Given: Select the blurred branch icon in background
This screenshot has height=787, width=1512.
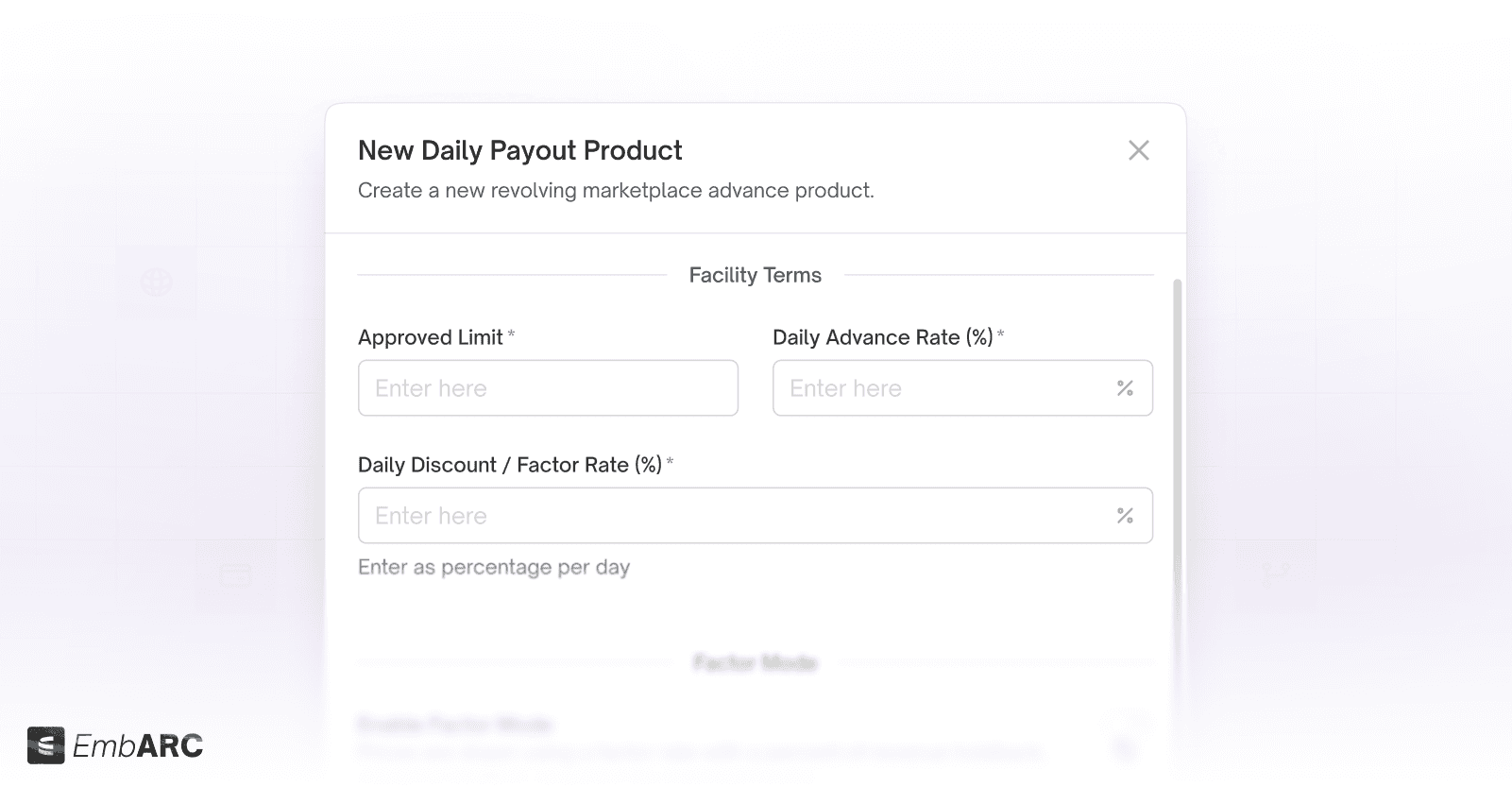Looking at the screenshot, I should click(1275, 573).
